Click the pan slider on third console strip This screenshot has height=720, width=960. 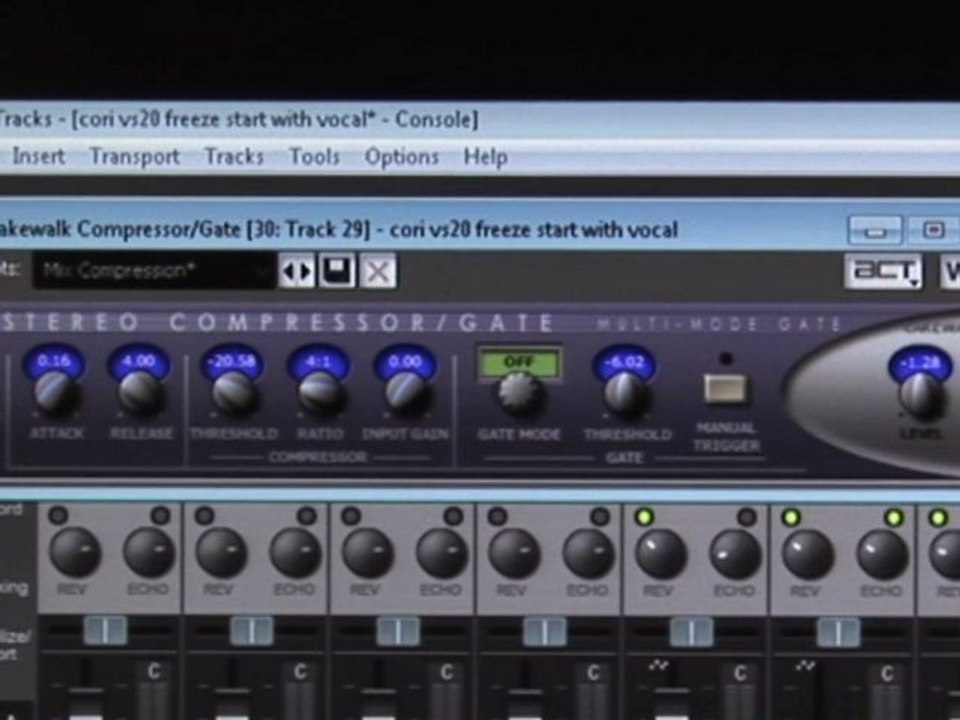[x=398, y=631]
